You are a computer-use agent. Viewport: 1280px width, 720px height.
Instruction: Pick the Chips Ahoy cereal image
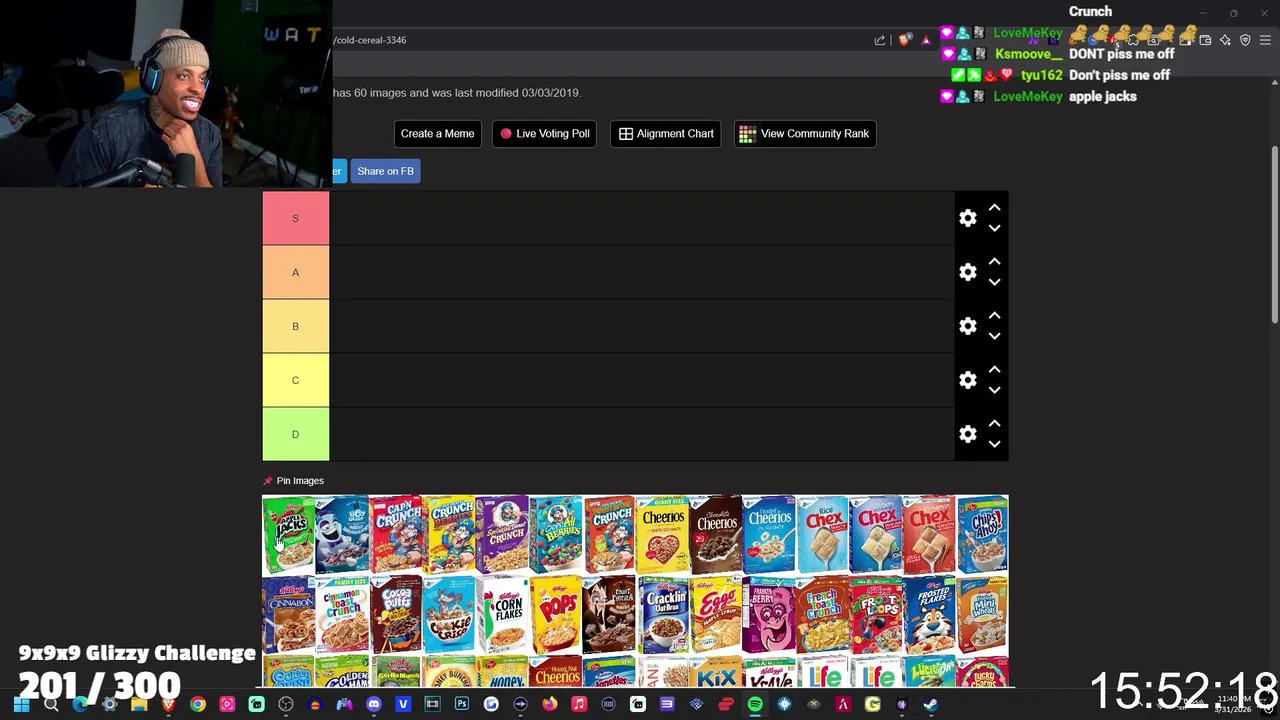coord(982,535)
